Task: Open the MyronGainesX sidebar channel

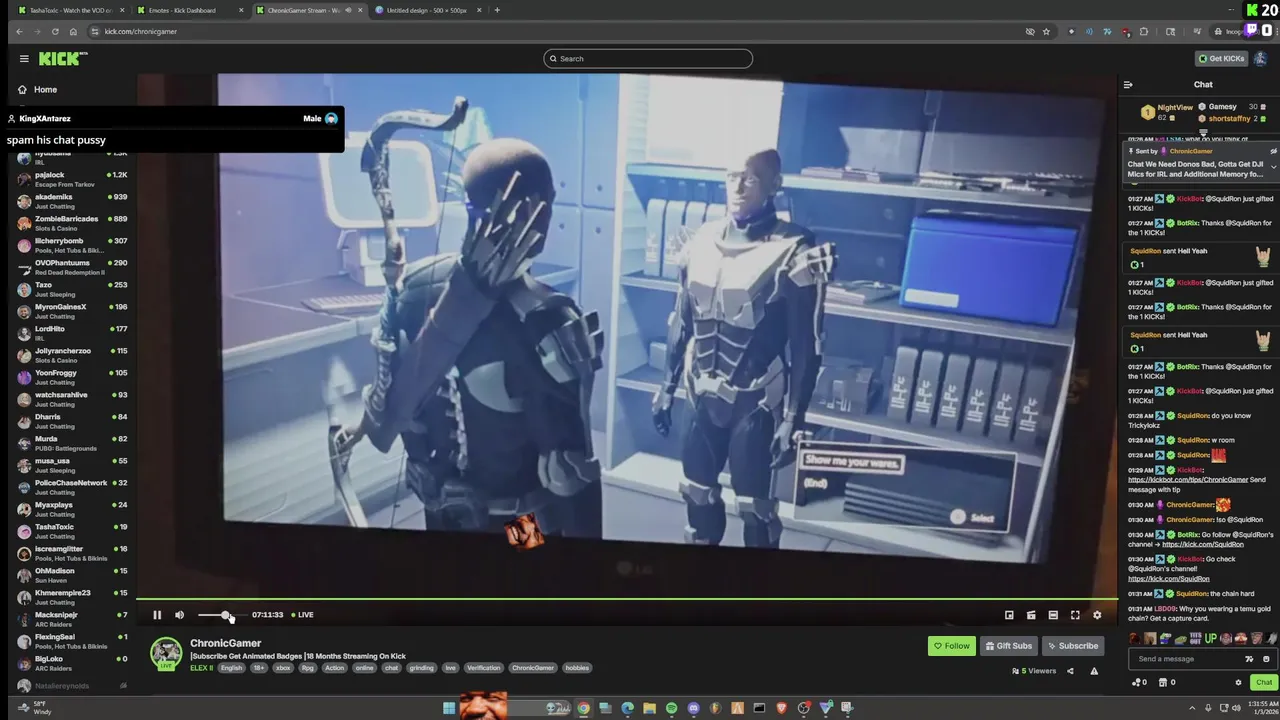Action: (72, 312)
